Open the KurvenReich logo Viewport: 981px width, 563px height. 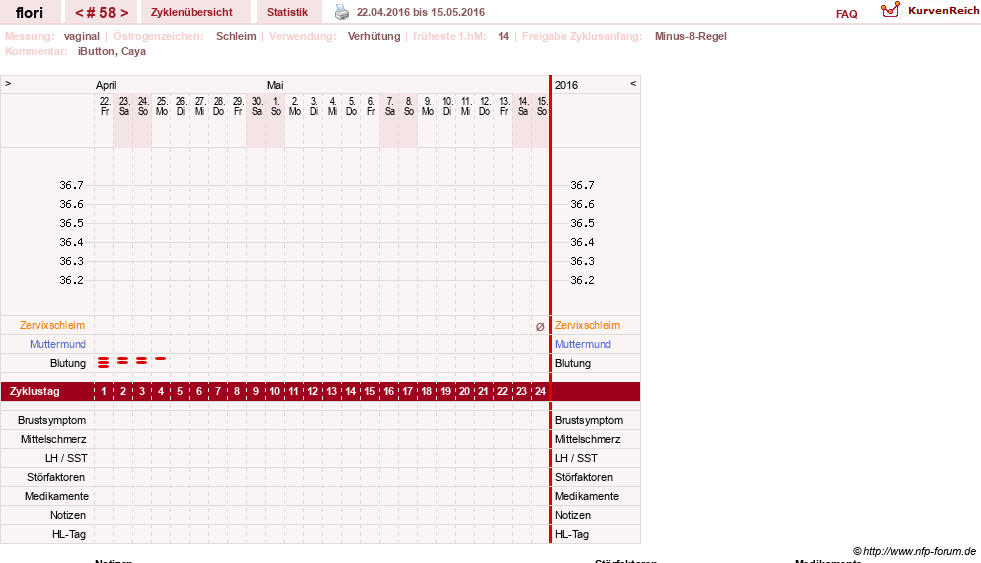click(x=930, y=10)
